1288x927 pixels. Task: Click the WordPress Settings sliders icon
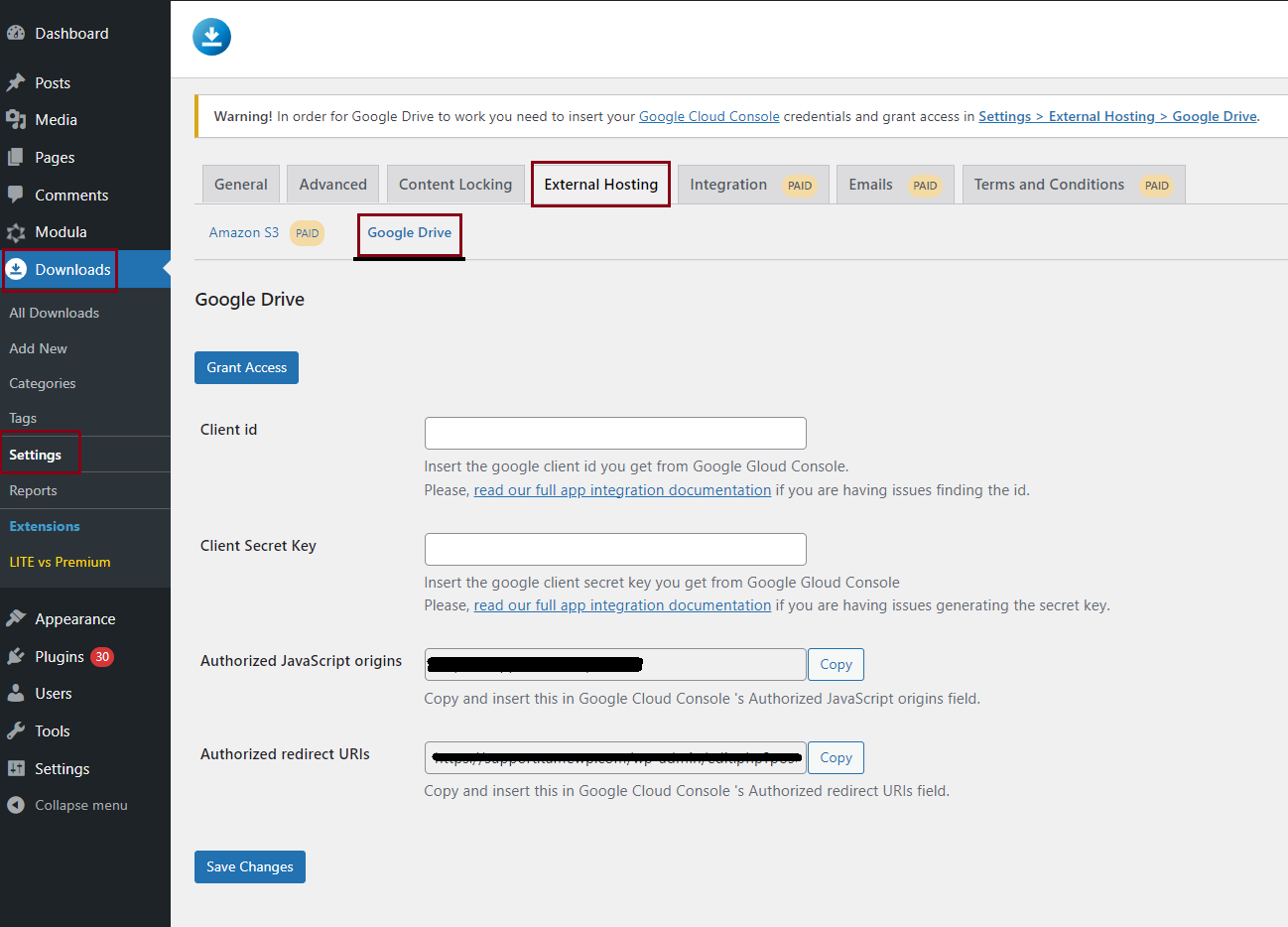(x=16, y=768)
